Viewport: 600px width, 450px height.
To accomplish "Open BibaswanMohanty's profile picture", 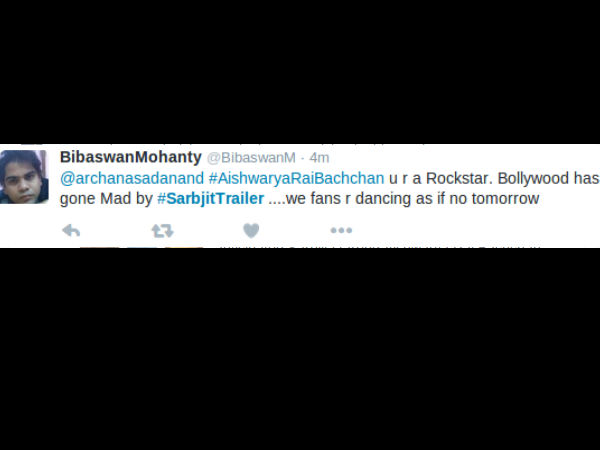I will 23,176.
